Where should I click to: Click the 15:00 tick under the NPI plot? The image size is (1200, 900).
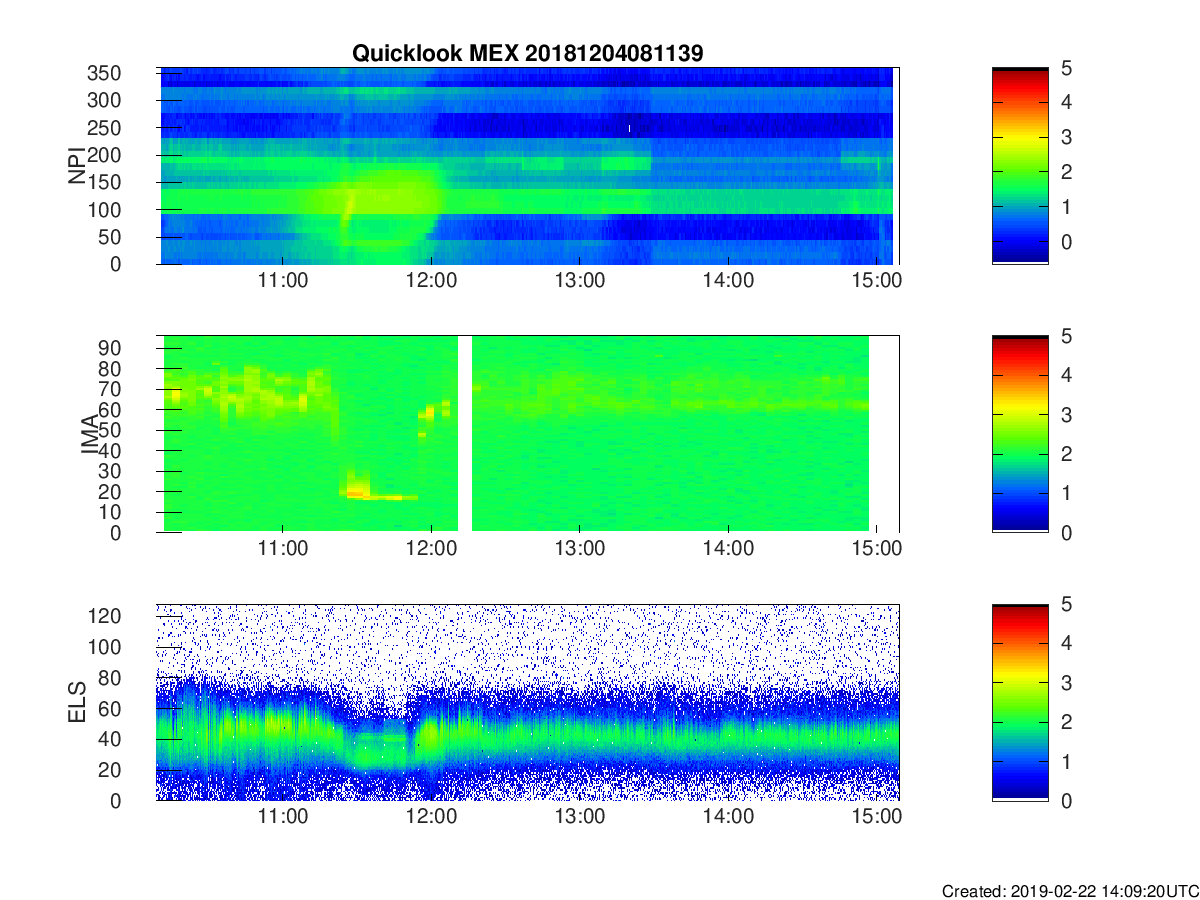(x=875, y=280)
